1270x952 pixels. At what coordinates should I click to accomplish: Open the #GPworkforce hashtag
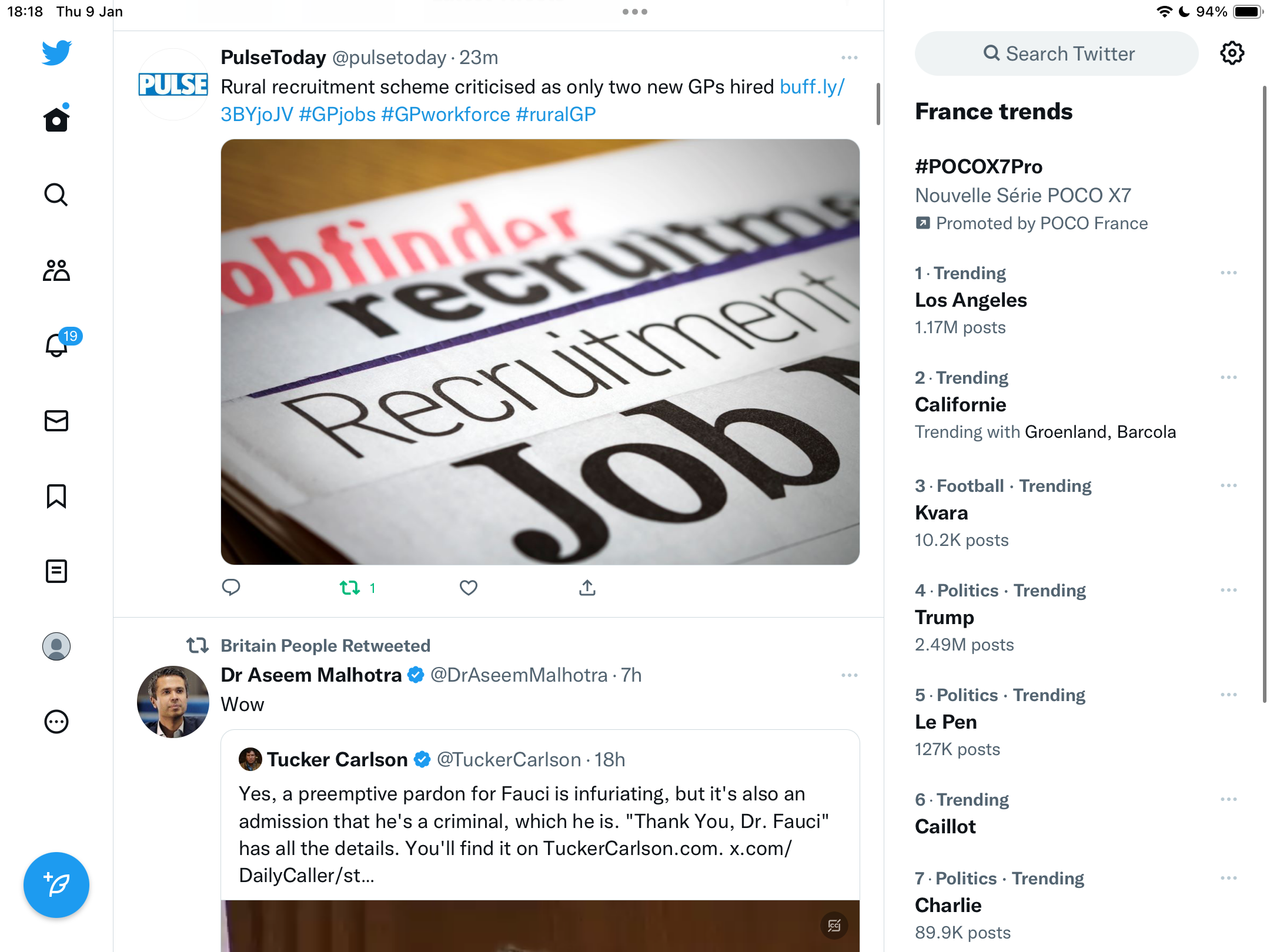(x=446, y=114)
